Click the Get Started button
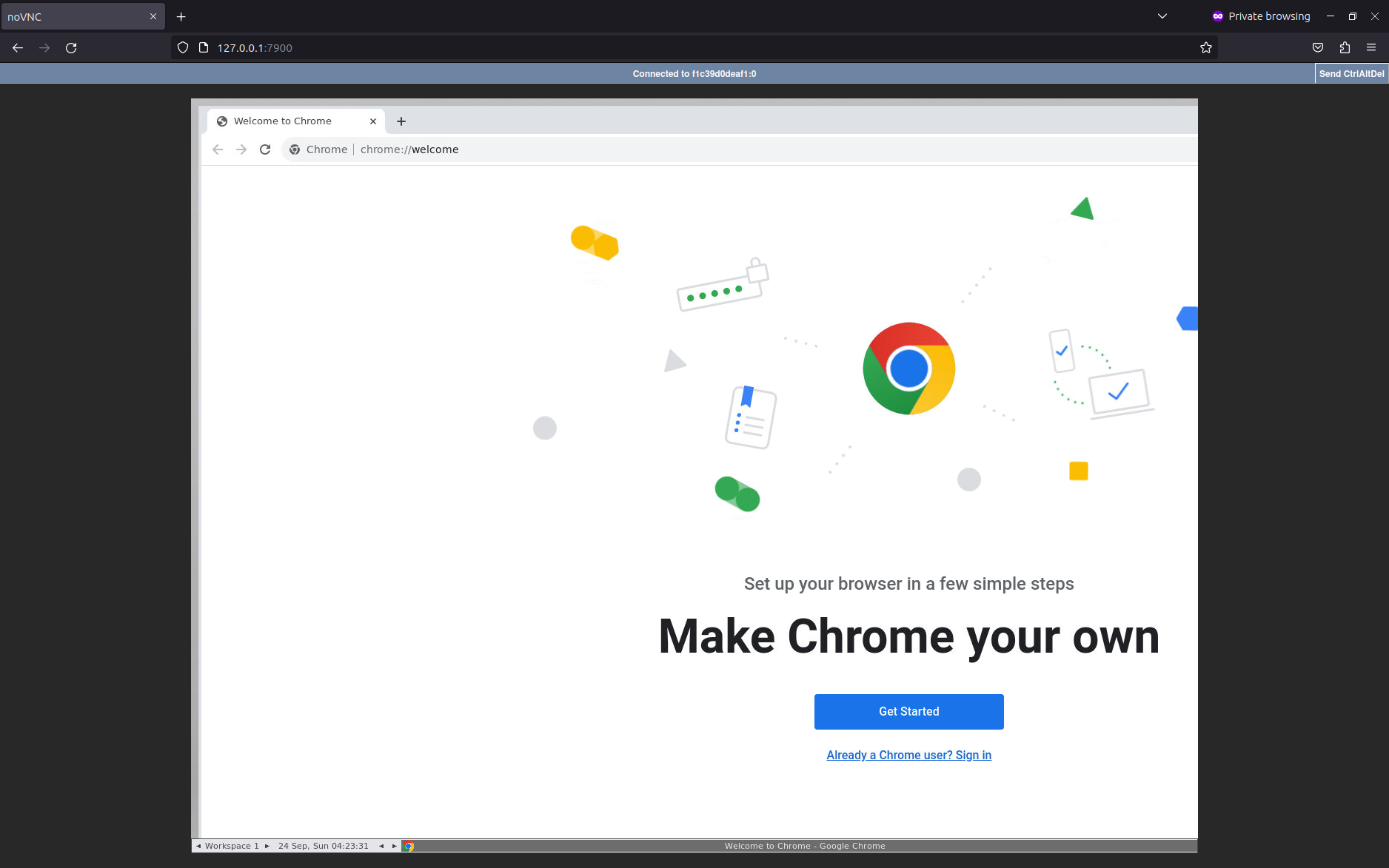Screen dimensions: 1389x868 coord(908,712)
